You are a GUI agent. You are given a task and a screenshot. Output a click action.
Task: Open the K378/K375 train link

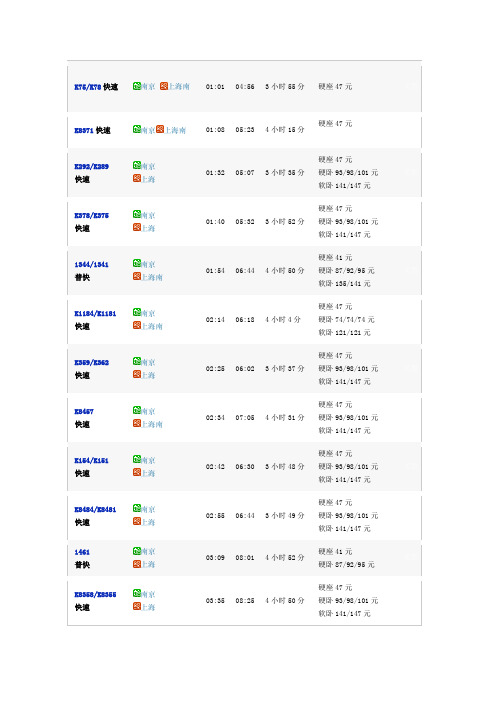click(x=91, y=215)
